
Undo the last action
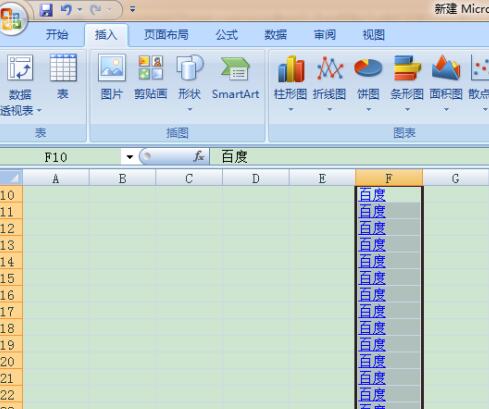click(66, 10)
